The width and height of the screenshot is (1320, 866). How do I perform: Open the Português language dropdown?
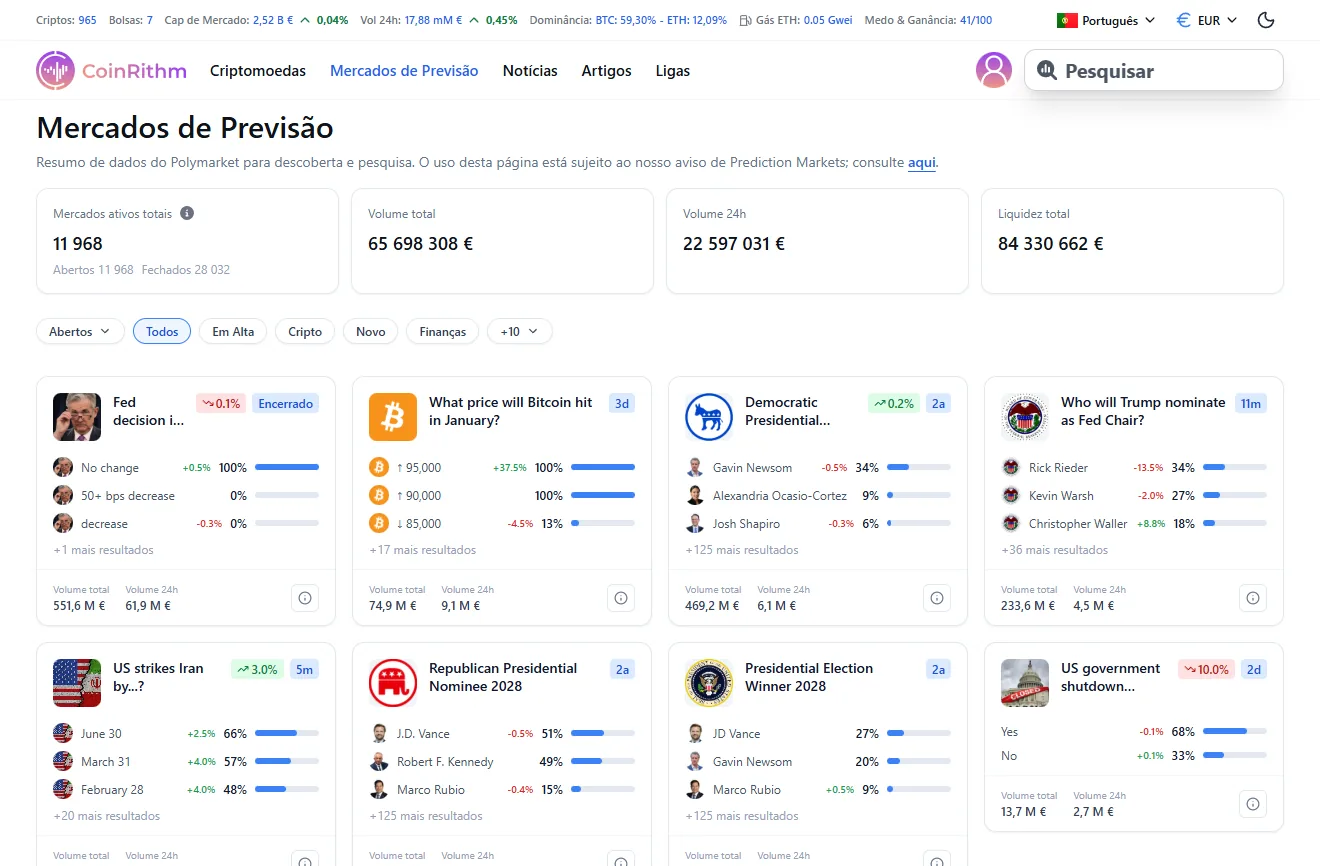tap(1105, 19)
